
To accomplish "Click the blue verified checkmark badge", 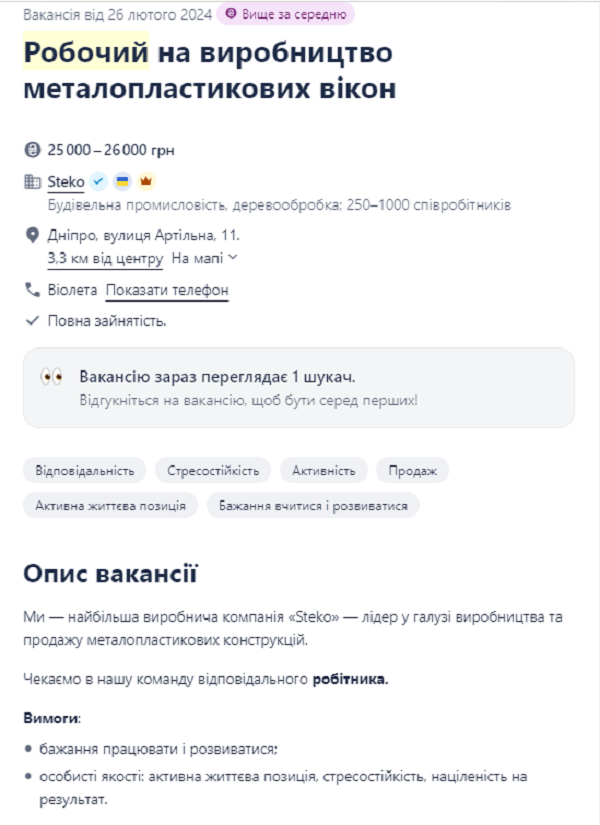I will (98, 182).
